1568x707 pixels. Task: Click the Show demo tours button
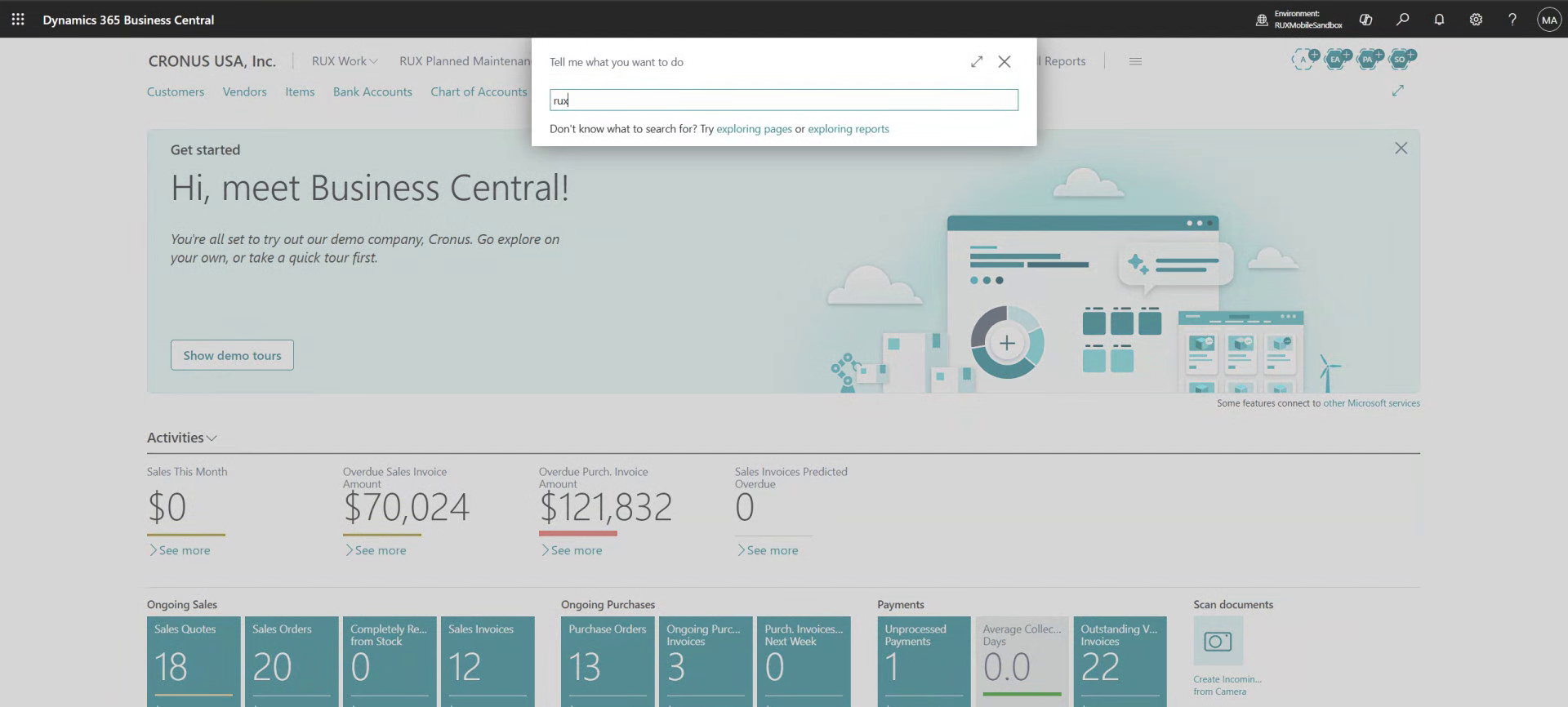click(232, 355)
